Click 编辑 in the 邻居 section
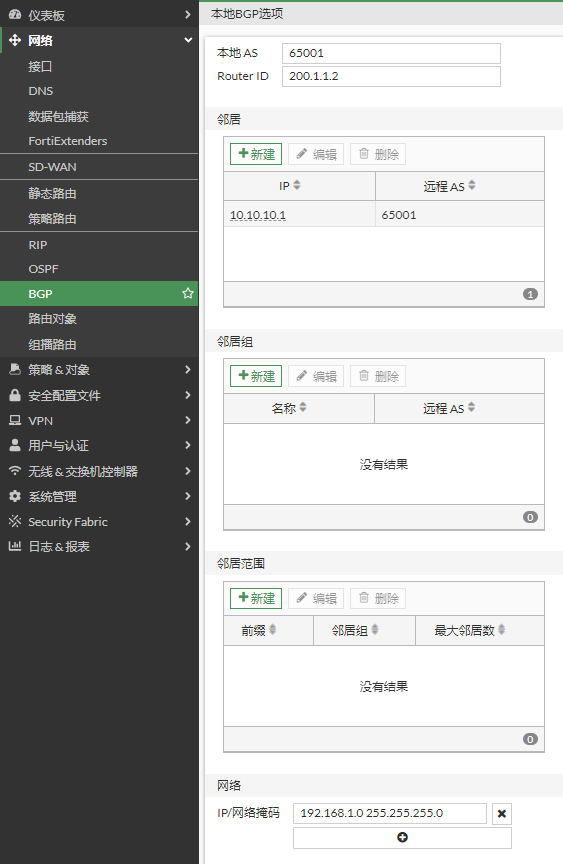 pos(316,154)
